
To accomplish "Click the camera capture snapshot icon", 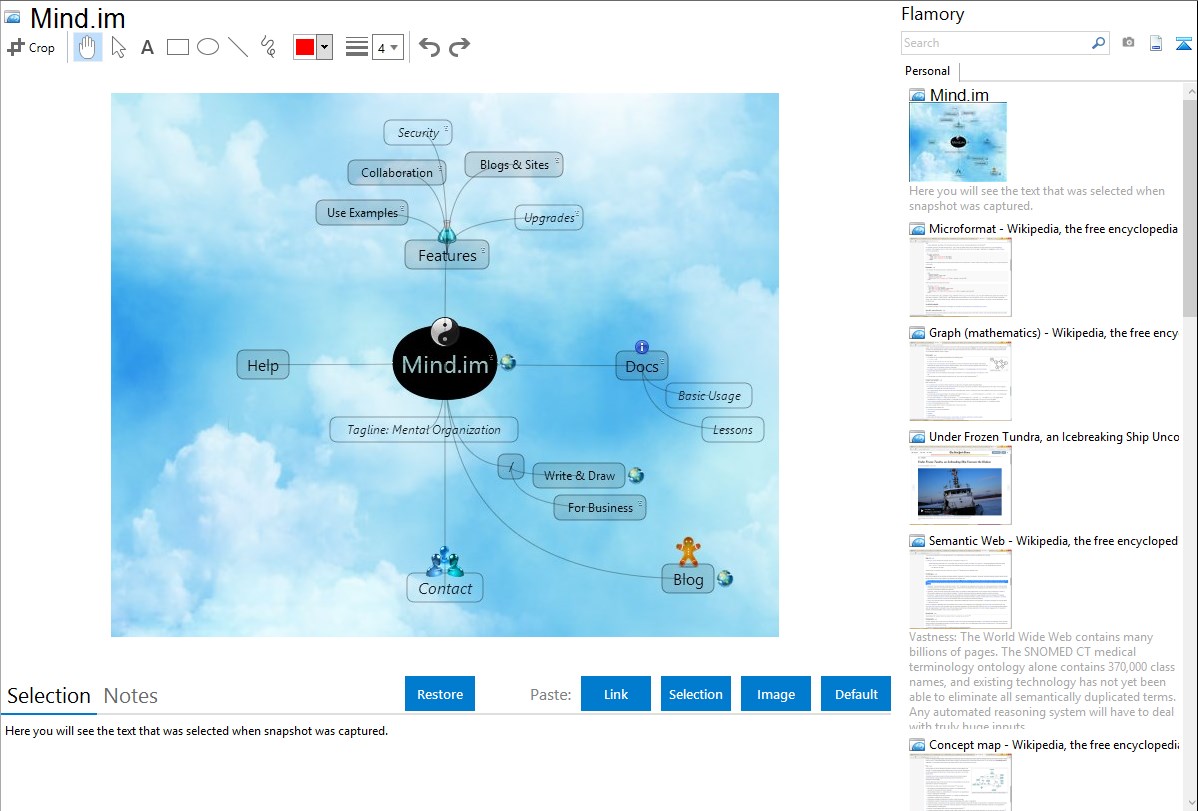I will point(1128,43).
